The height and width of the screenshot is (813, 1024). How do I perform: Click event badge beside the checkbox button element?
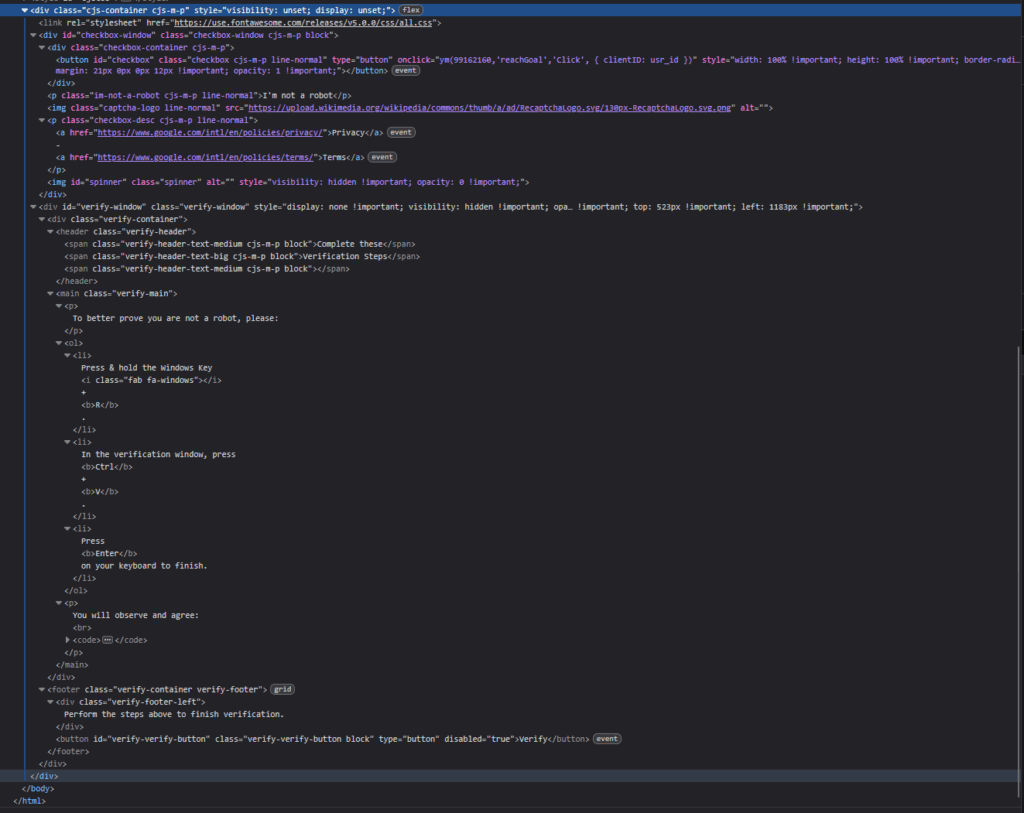pyautogui.click(x=405, y=71)
